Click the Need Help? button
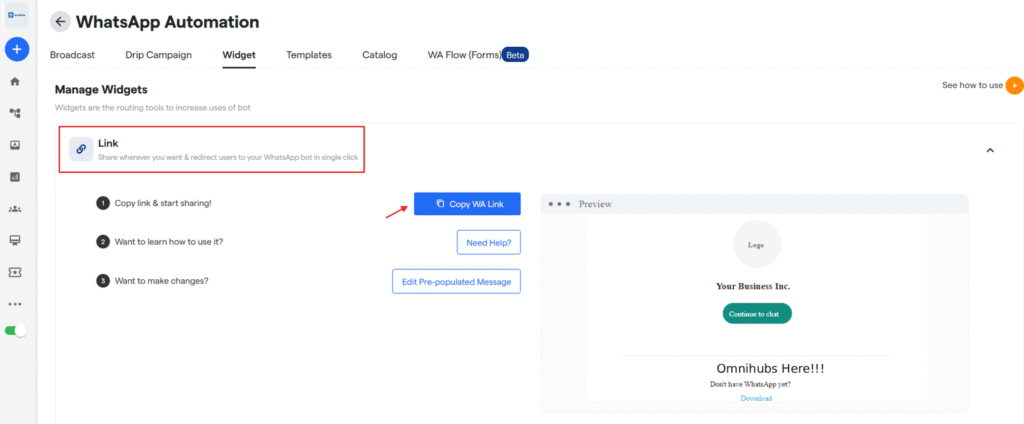Viewport: 1024px width, 424px height. [x=489, y=242]
